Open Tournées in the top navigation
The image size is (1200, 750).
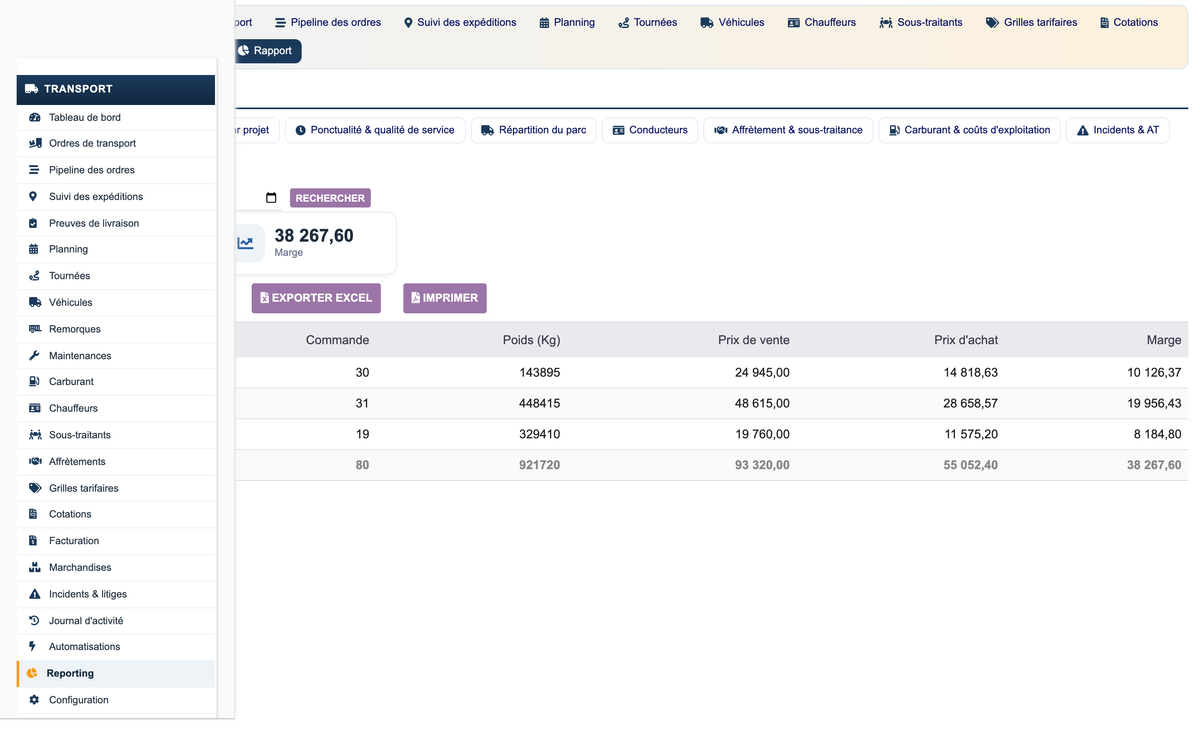[647, 22]
